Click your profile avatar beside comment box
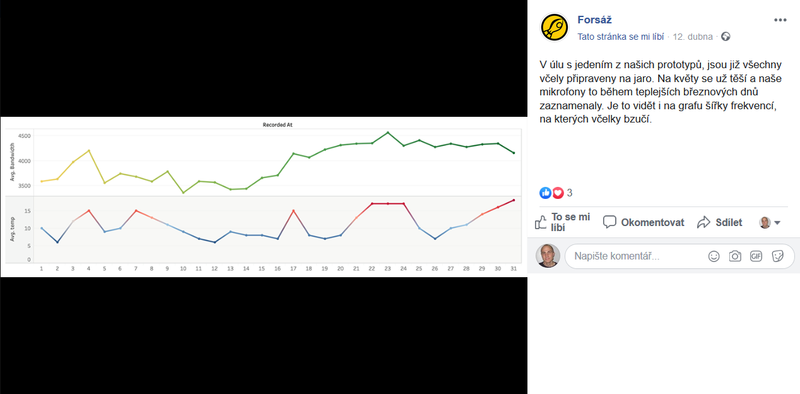This screenshot has width=800, height=394. [548, 256]
